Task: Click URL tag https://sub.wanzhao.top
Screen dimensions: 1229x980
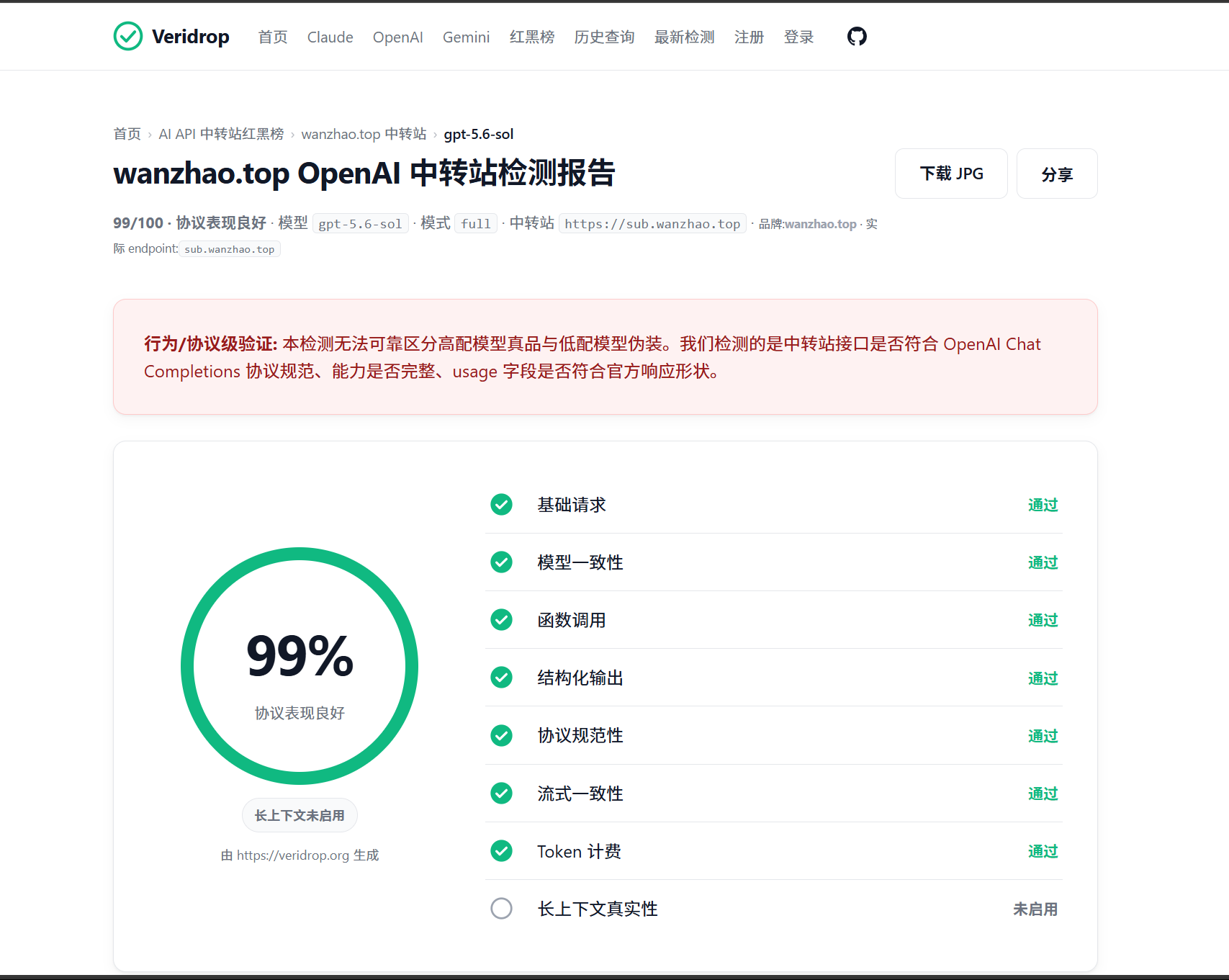Action: click(x=652, y=224)
